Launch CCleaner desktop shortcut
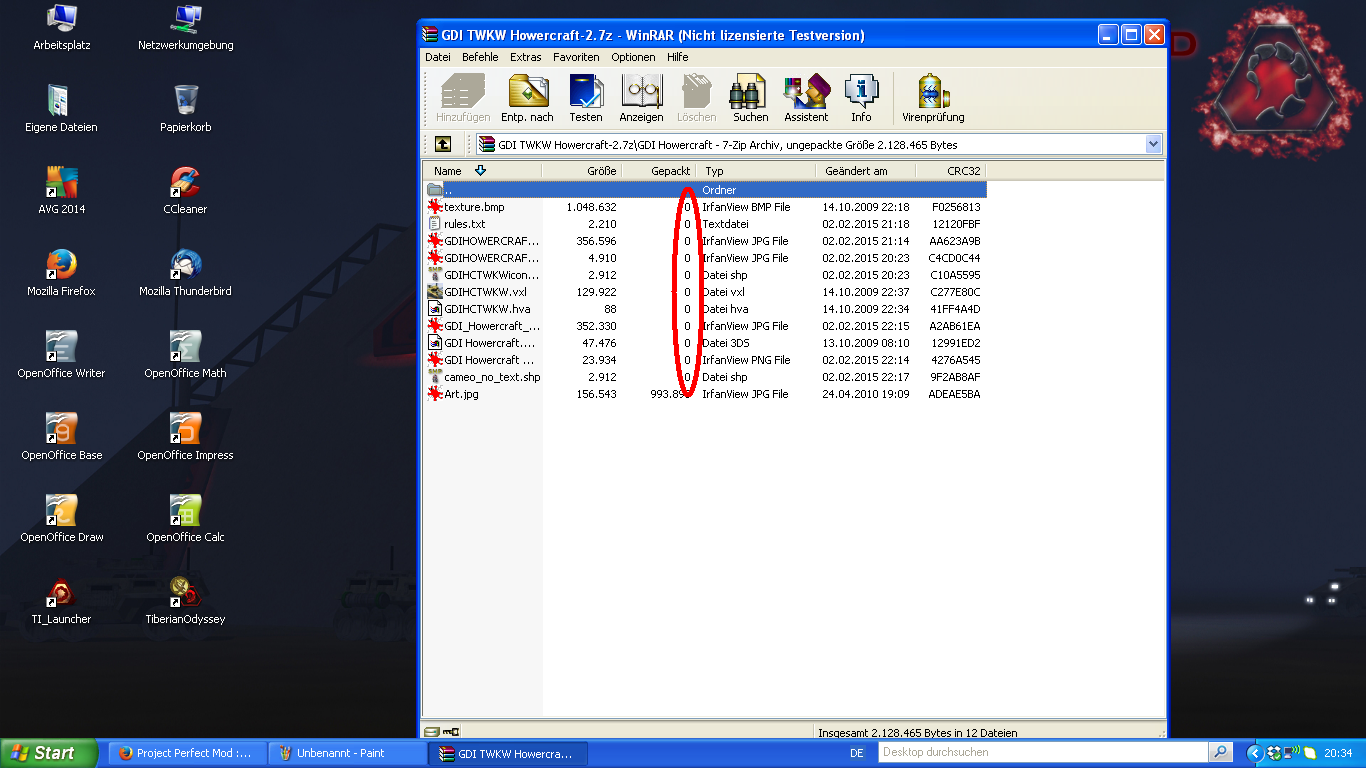 click(x=186, y=191)
